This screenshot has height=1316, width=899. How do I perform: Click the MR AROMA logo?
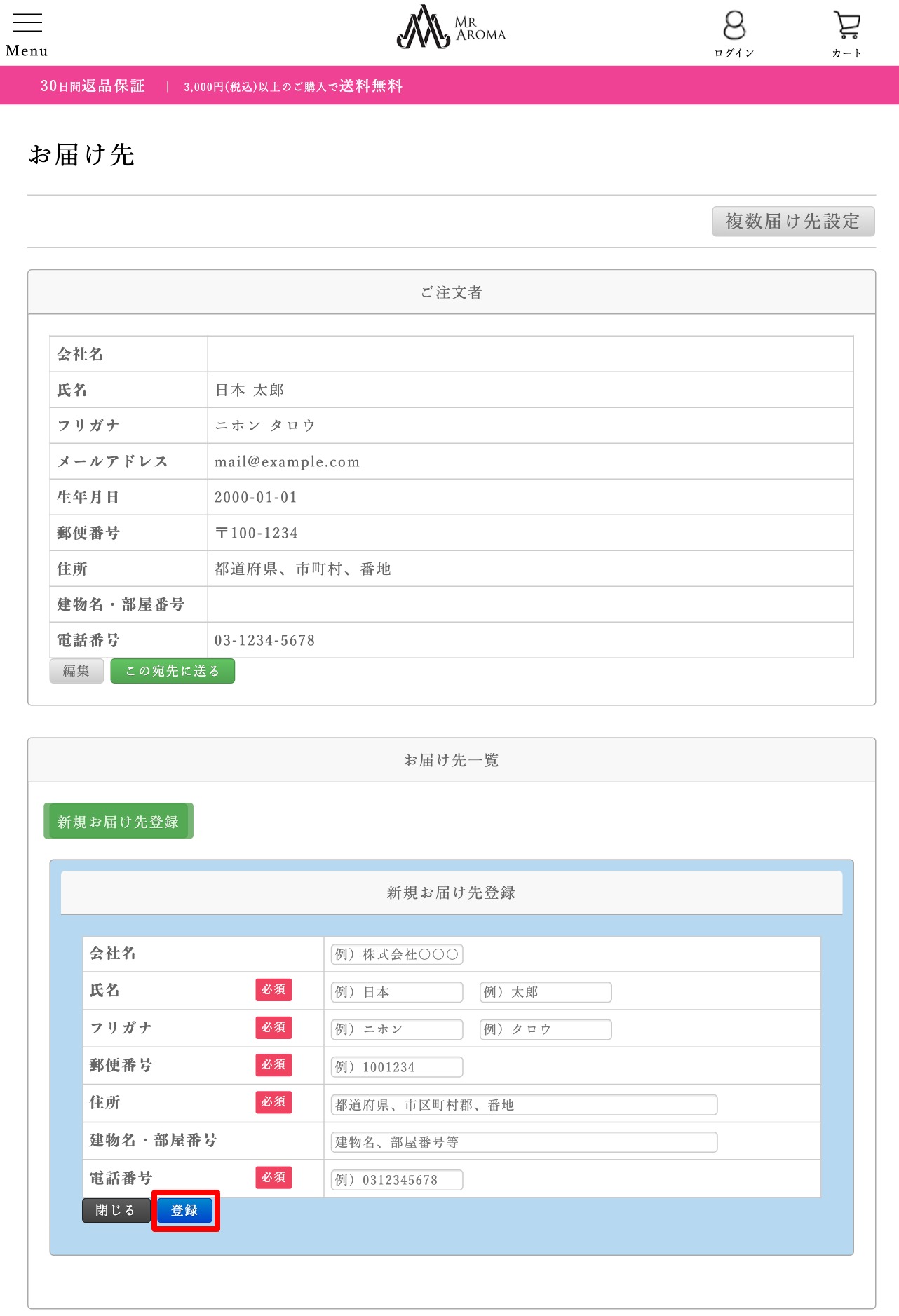point(451,27)
